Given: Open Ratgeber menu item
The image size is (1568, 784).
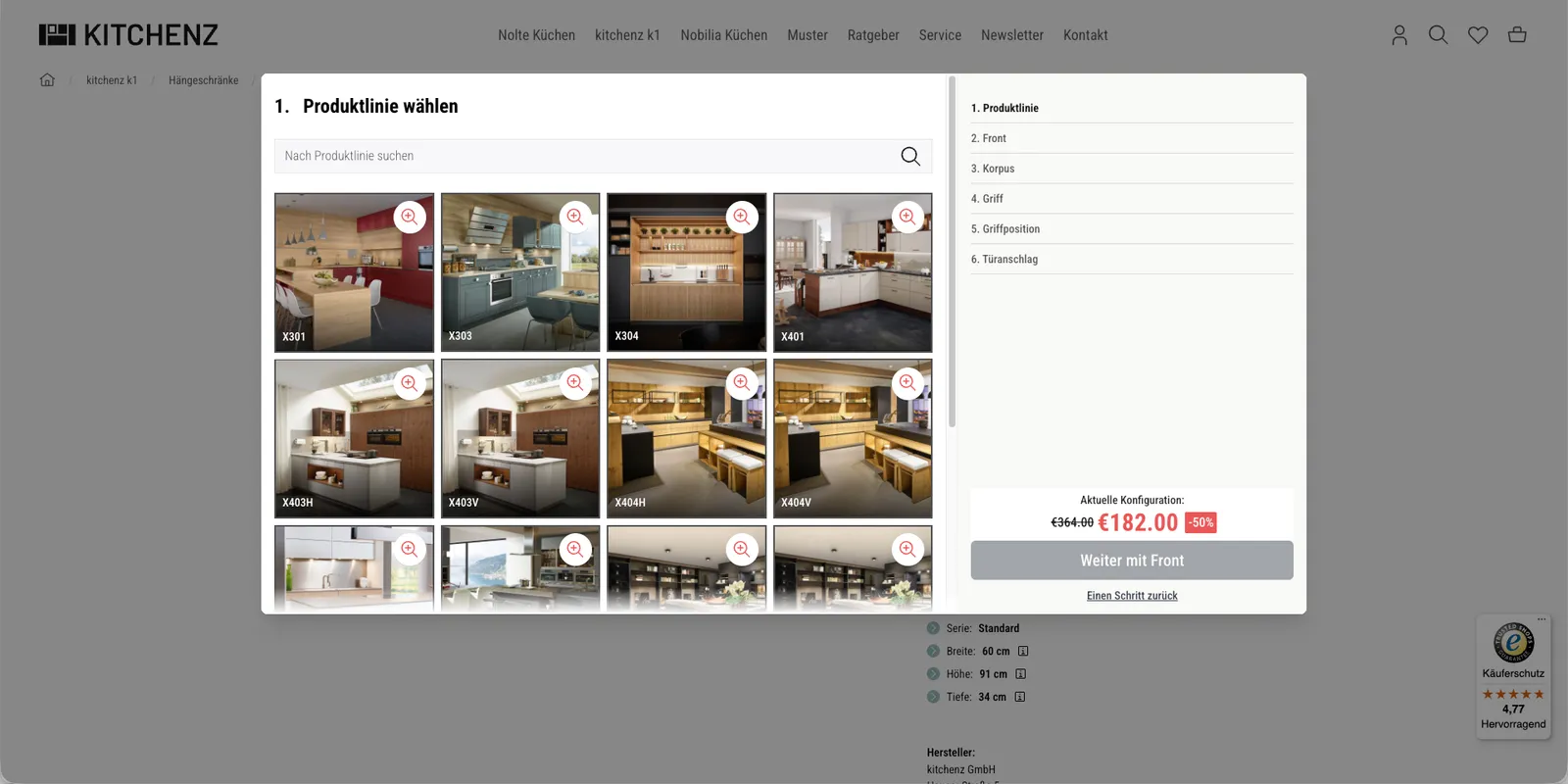Looking at the screenshot, I should tap(873, 35).
